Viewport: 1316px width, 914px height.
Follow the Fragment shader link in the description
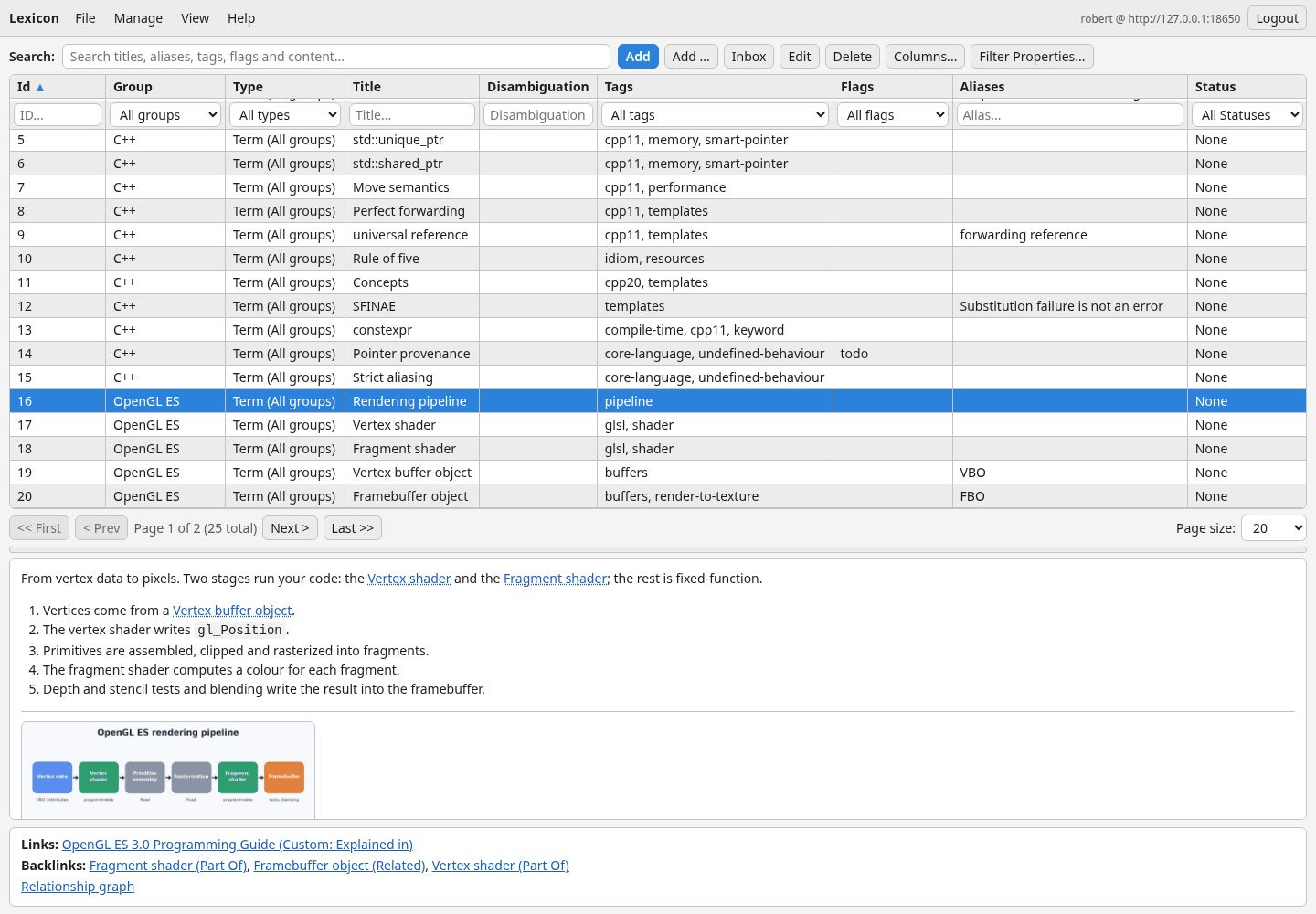pyautogui.click(x=555, y=579)
